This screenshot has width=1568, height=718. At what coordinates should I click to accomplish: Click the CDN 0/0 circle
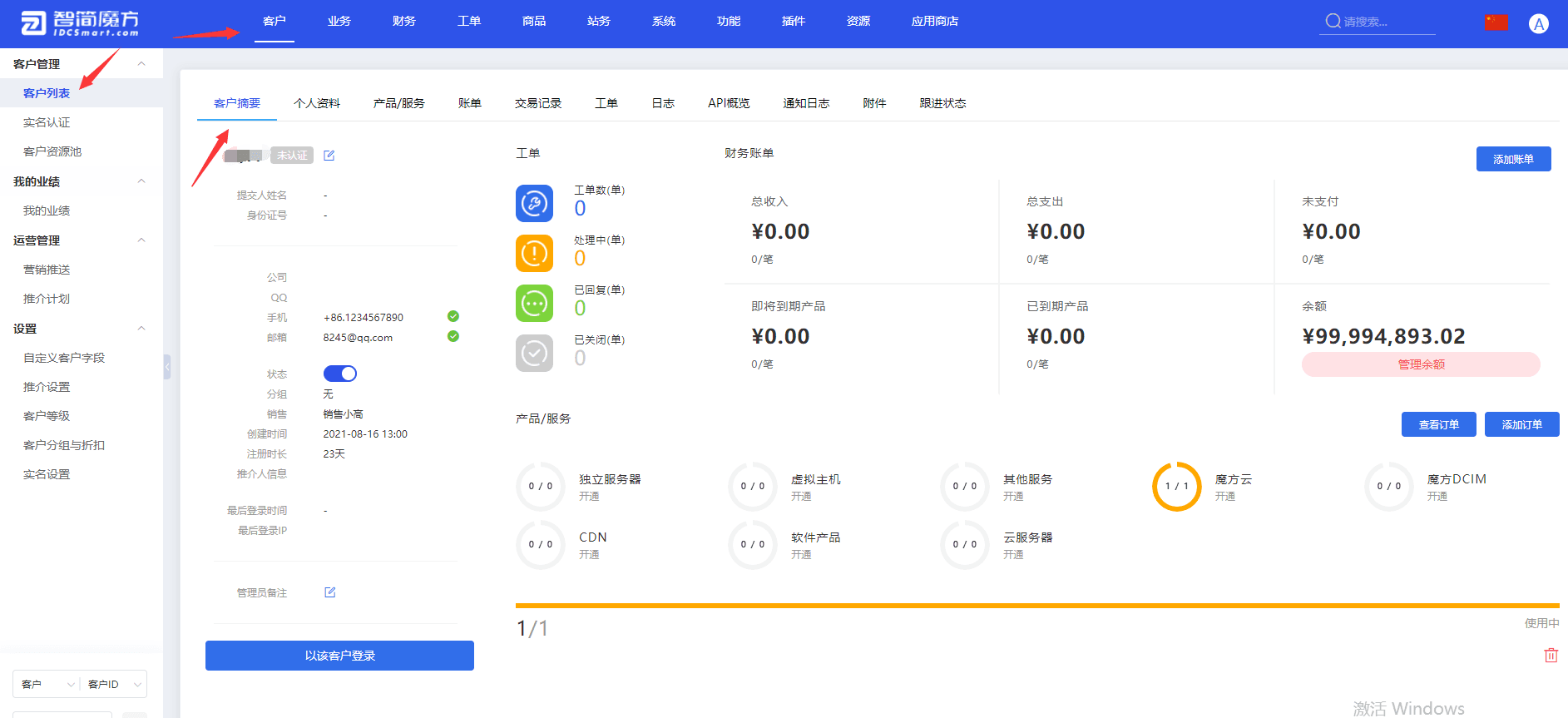(541, 545)
